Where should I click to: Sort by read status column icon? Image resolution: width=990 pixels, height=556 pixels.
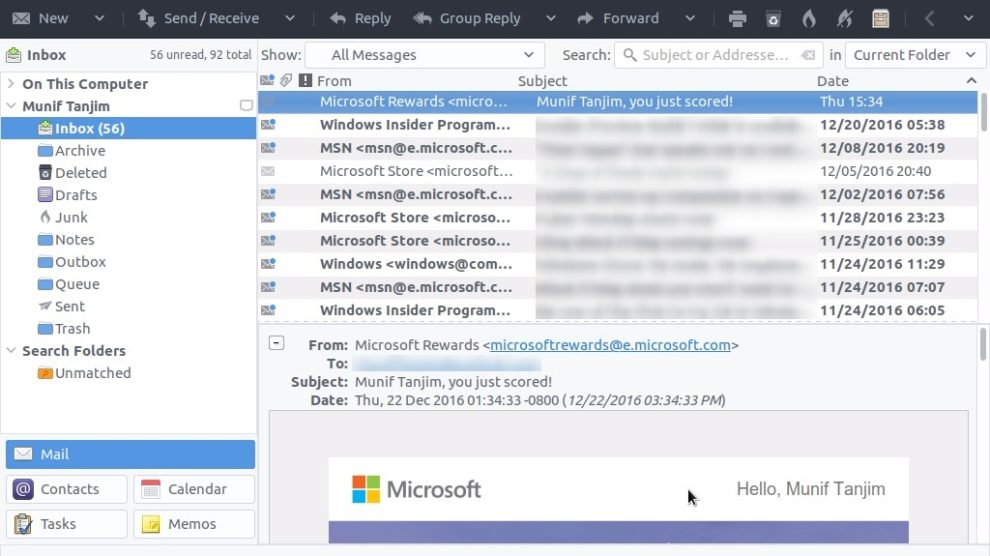267,80
